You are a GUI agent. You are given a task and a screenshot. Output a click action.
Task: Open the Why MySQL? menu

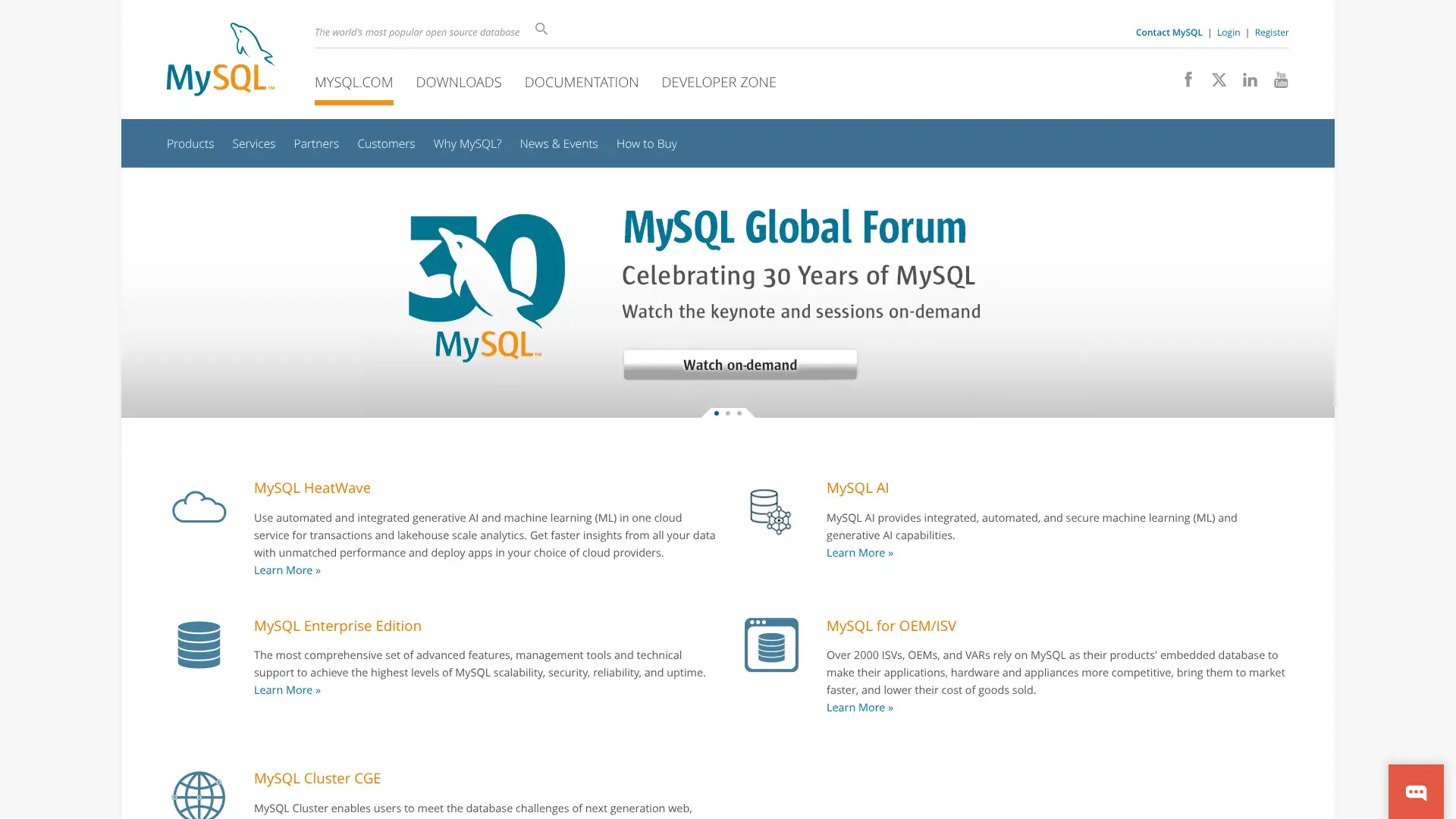467,143
